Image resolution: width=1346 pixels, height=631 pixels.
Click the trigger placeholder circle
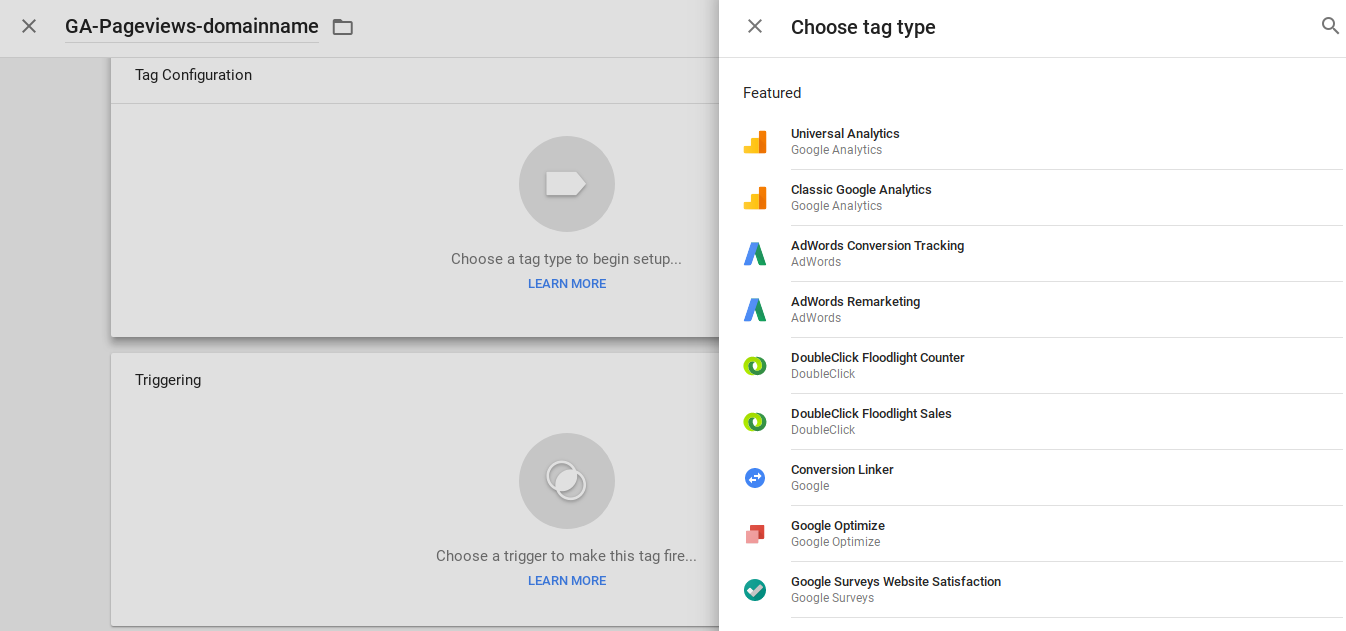(566, 481)
